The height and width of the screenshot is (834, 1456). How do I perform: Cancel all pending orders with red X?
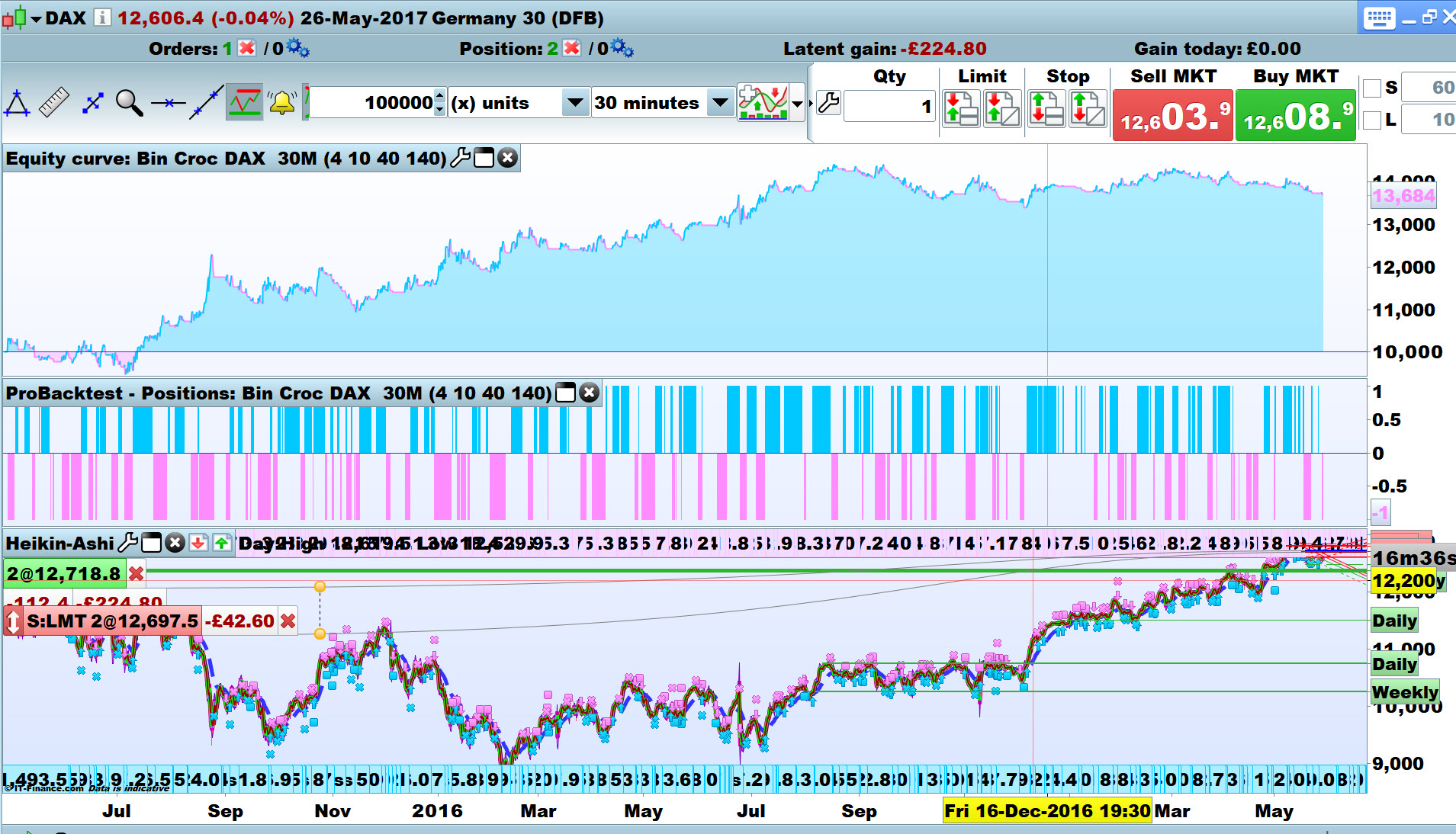point(246,48)
